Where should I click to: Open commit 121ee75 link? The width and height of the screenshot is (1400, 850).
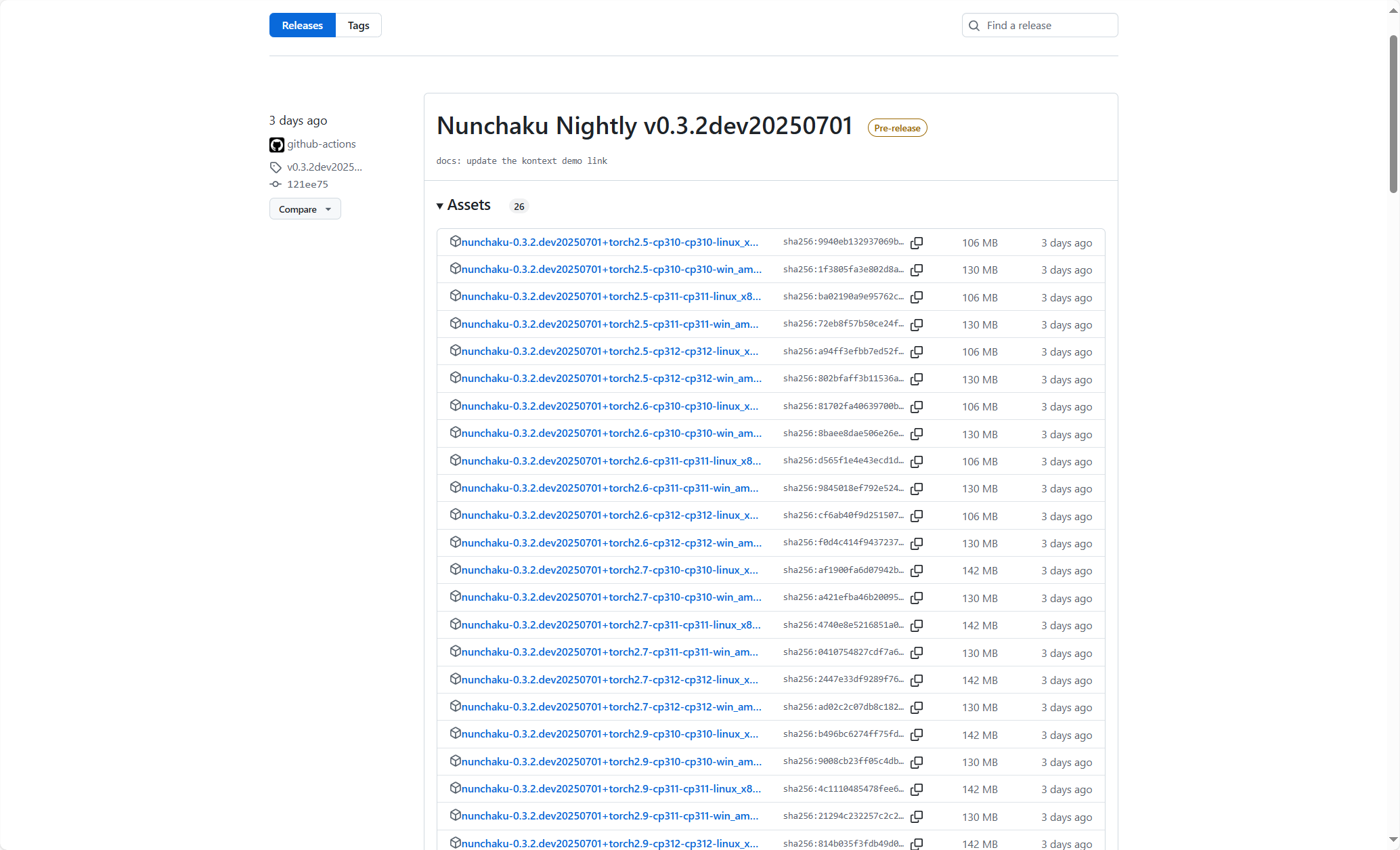[x=307, y=184]
